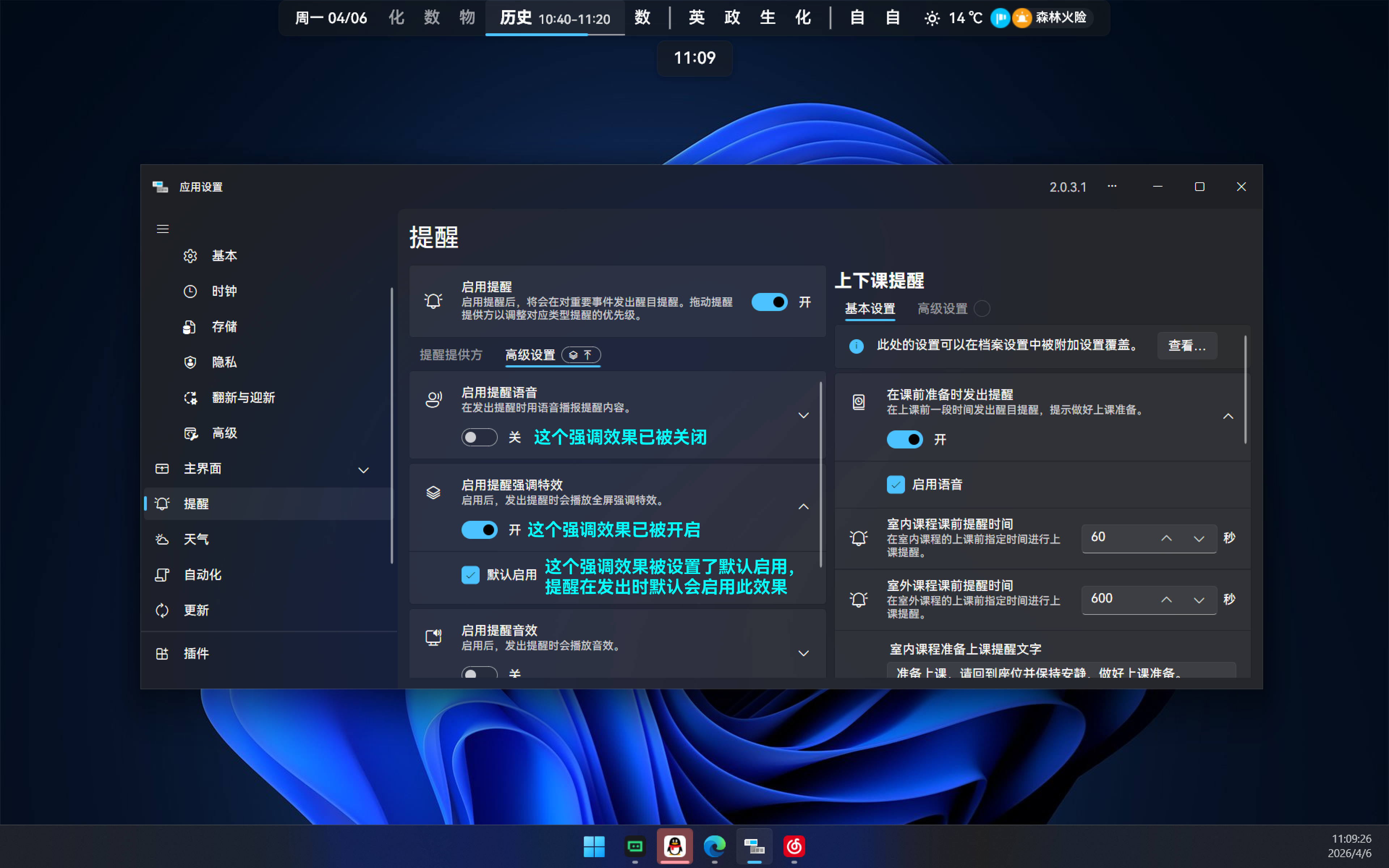Expand the 启用提醒音效 section

(x=803, y=653)
